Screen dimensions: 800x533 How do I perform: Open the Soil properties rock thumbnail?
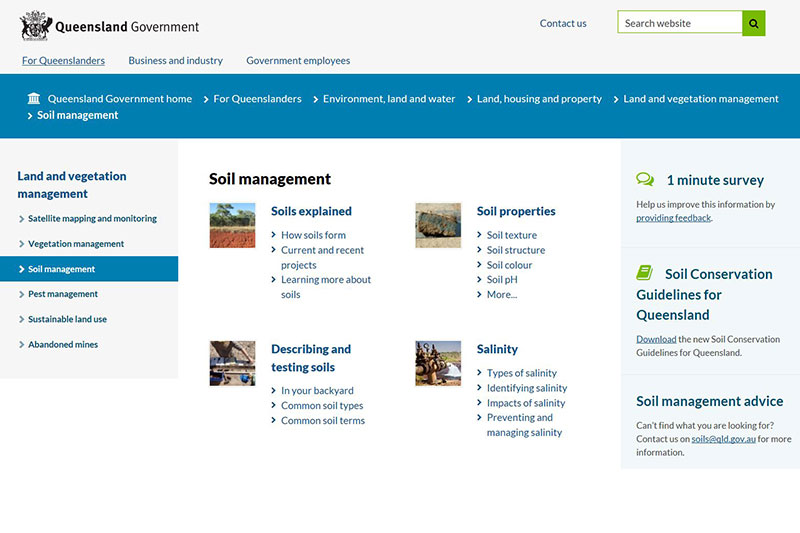(x=438, y=225)
